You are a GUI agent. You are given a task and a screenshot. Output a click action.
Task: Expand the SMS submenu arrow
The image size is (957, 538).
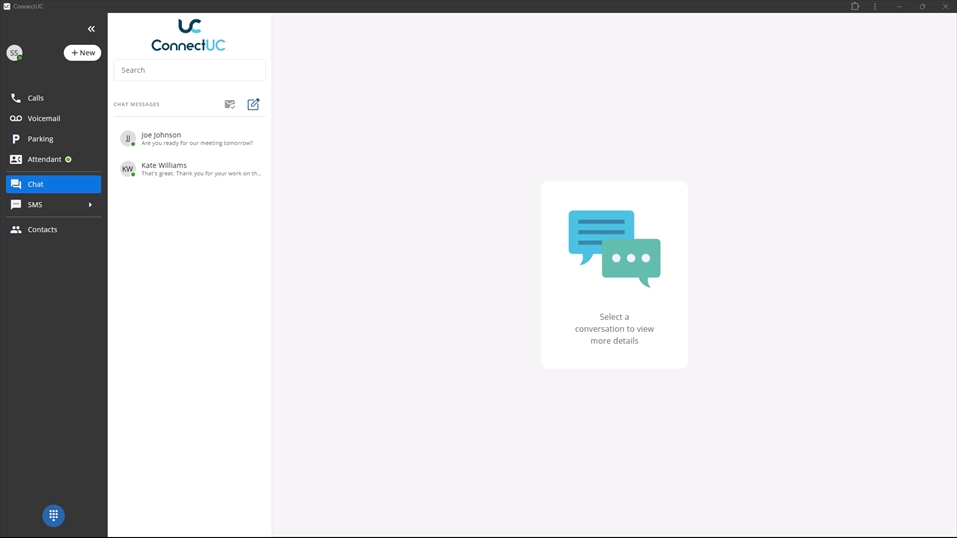pyautogui.click(x=90, y=205)
